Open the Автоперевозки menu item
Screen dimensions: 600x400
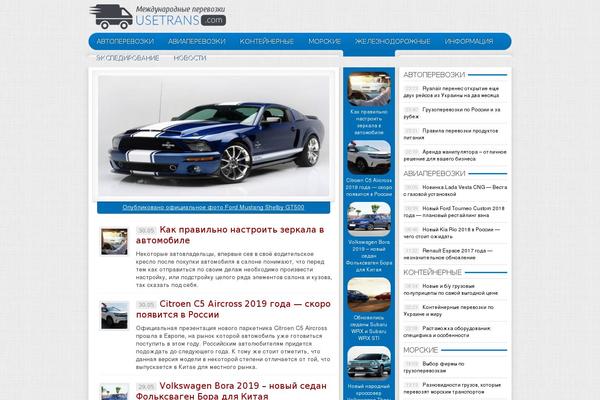pos(125,41)
